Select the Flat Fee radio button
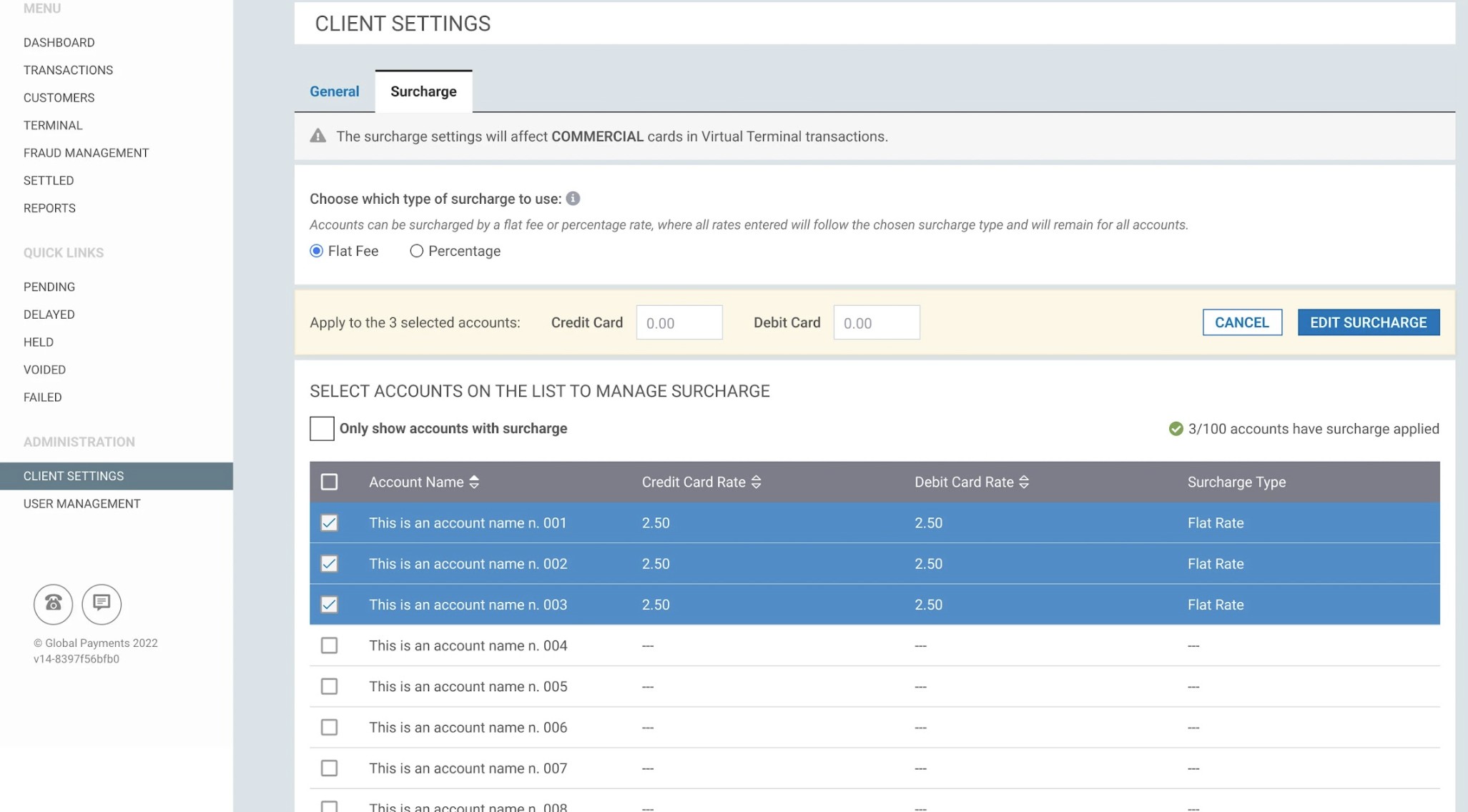 (x=317, y=251)
